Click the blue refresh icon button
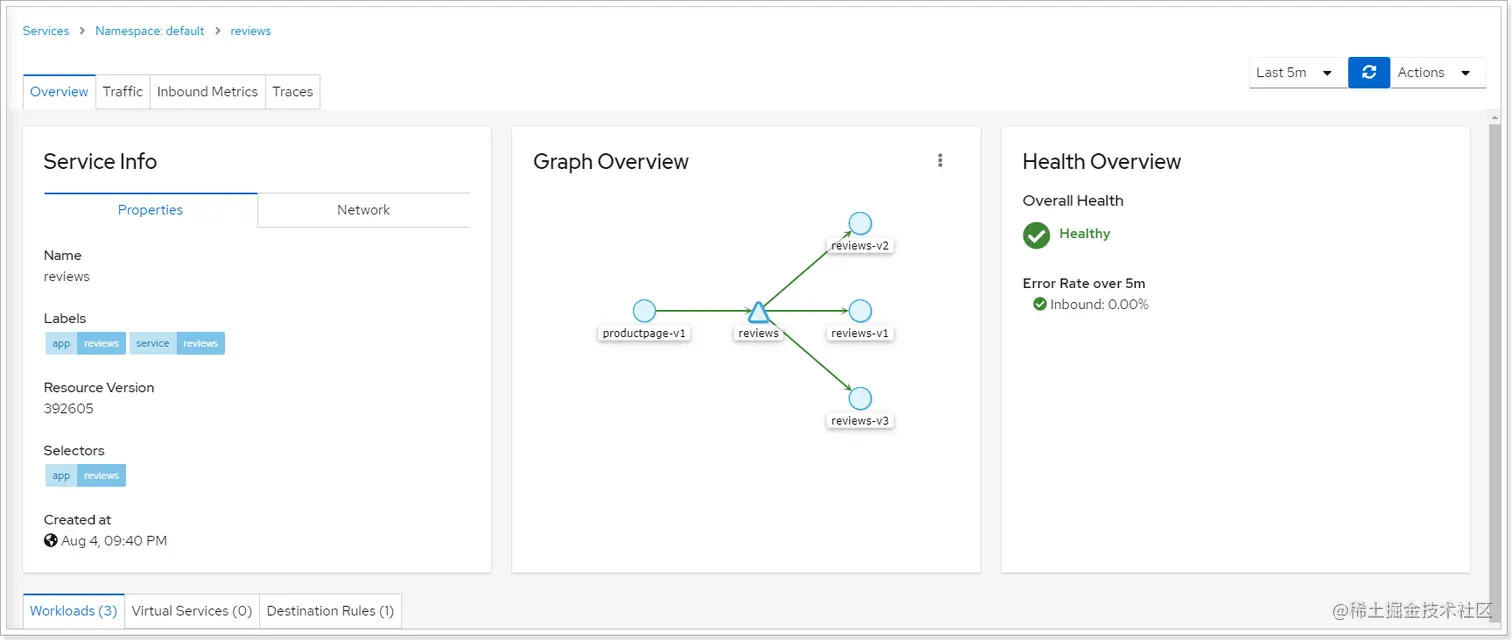 pyautogui.click(x=1369, y=72)
